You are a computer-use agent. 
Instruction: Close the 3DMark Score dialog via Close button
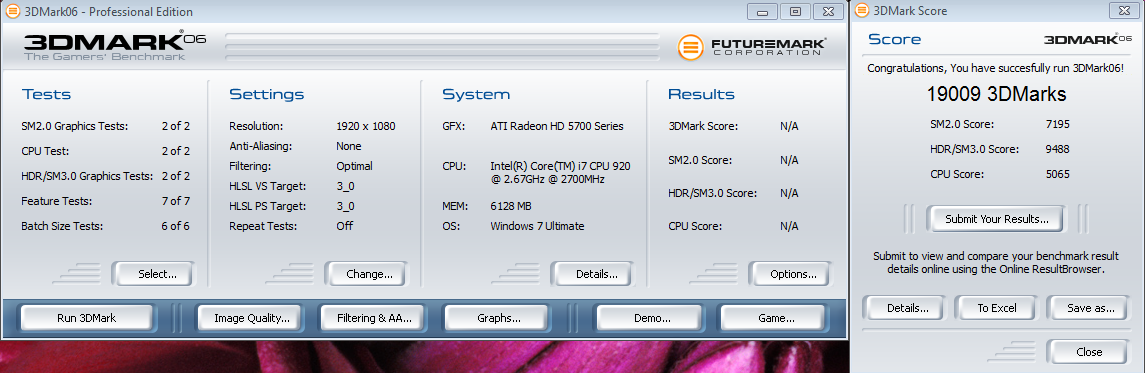coord(1089,352)
